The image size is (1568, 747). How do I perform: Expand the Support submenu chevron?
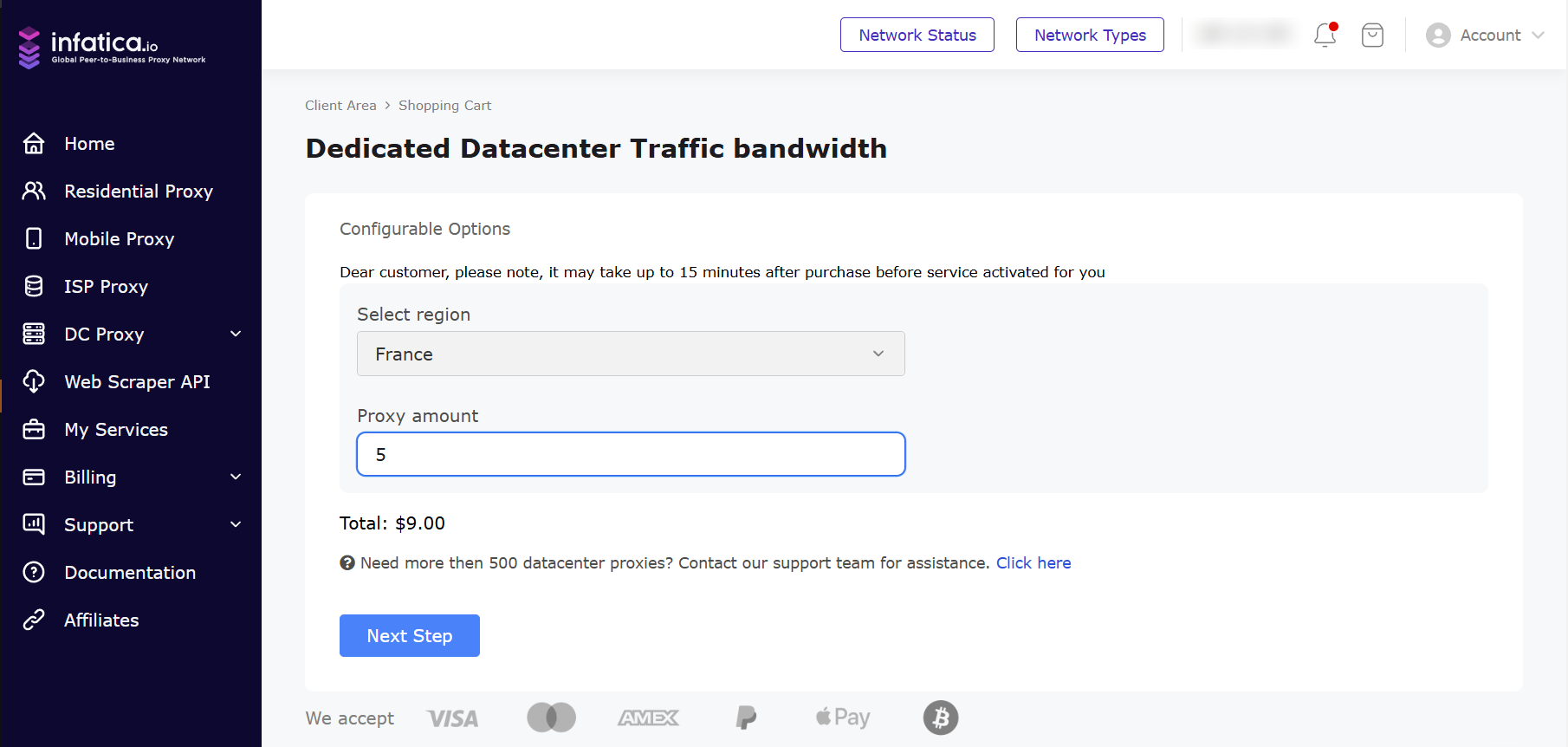click(236, 524)
